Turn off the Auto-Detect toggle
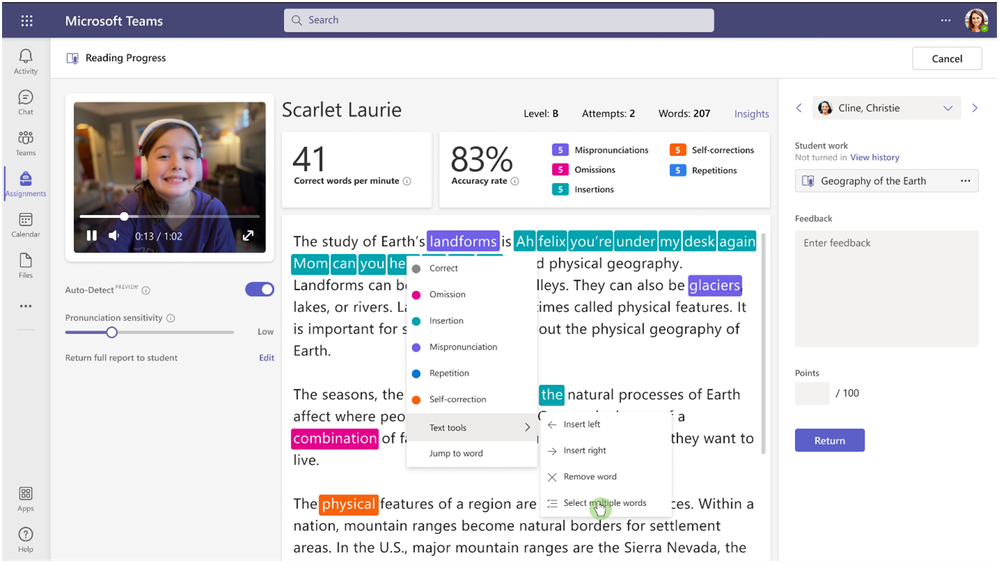999x563 pixels. click(x=260, y=290)
